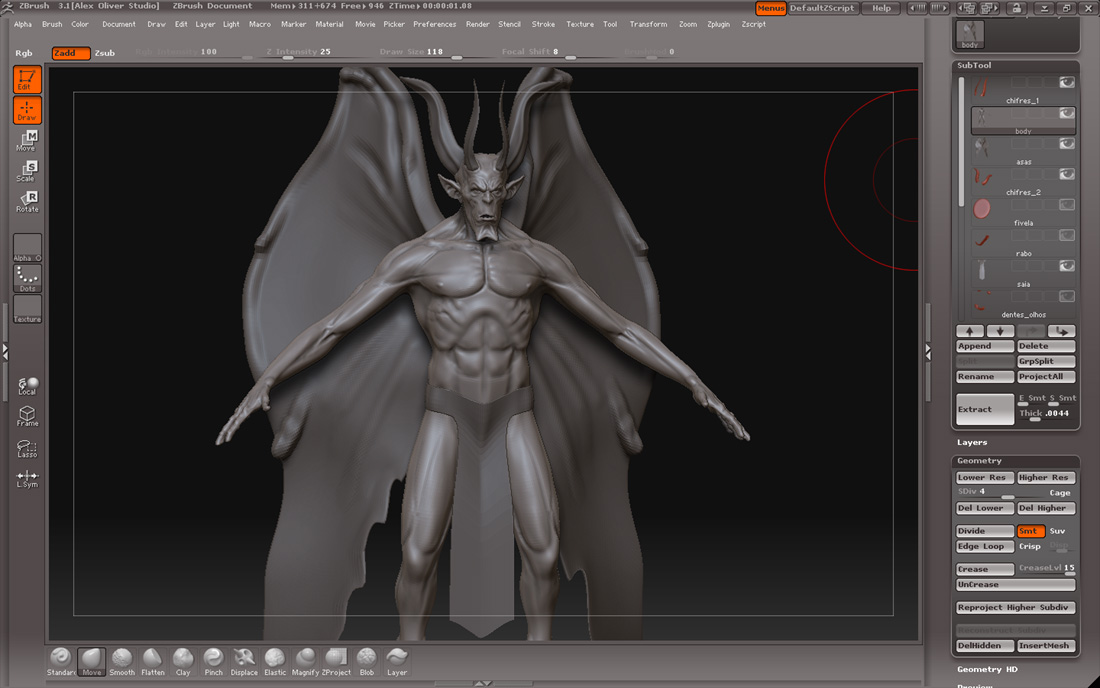The width and height of the screenshot is (1100, 688).
Task: Move subtool down with the arrow button
Action: click(x=1000, y=331)
